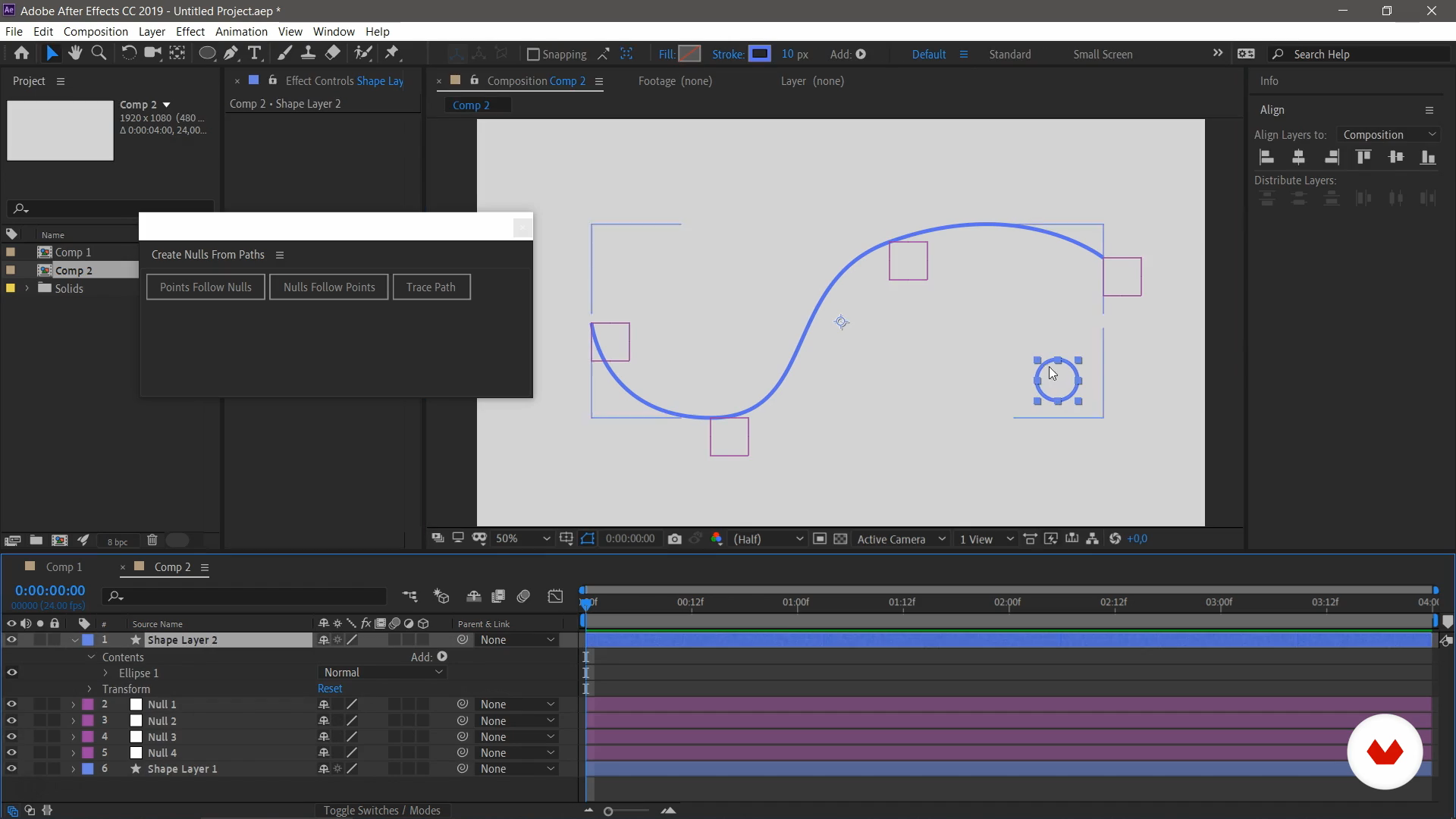Reset the Transform properties
Viewport: 1456px width, 819px height.
[330, 689]
